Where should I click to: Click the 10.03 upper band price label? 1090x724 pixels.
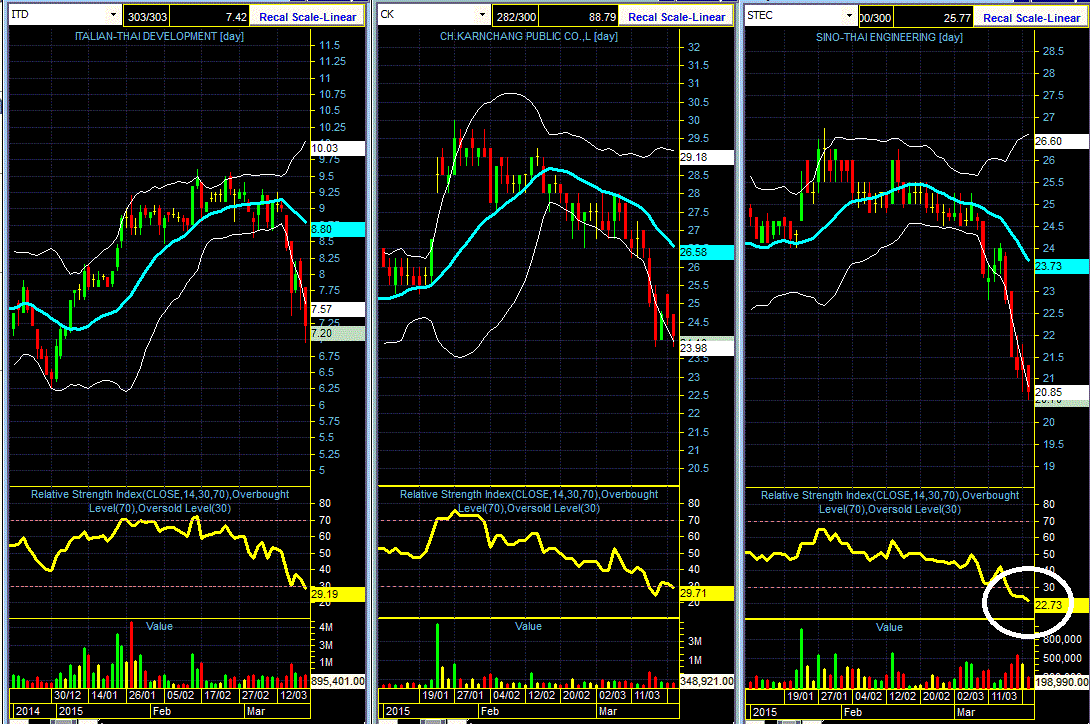(337, 148)
